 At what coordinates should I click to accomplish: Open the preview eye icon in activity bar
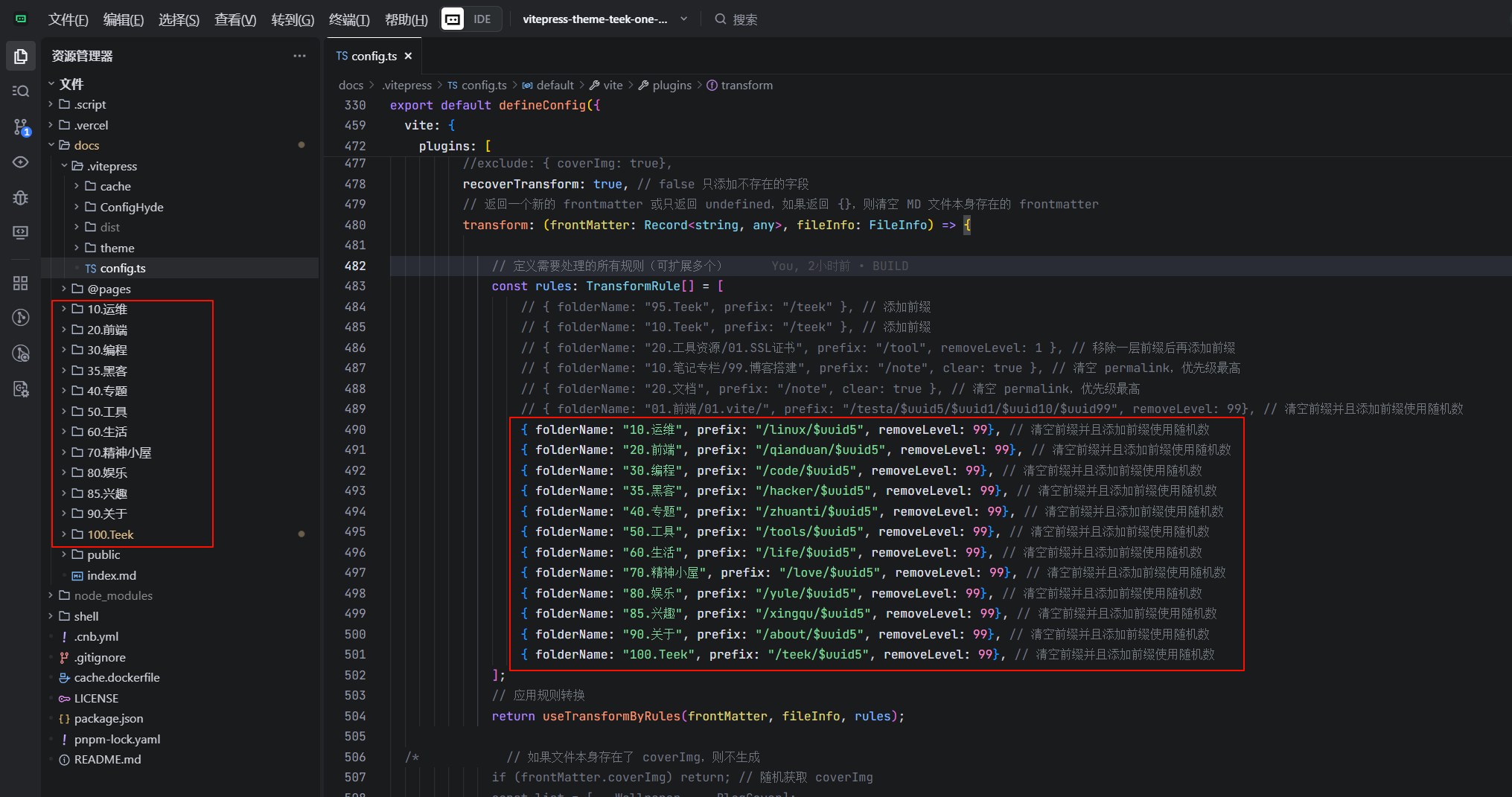21,162
